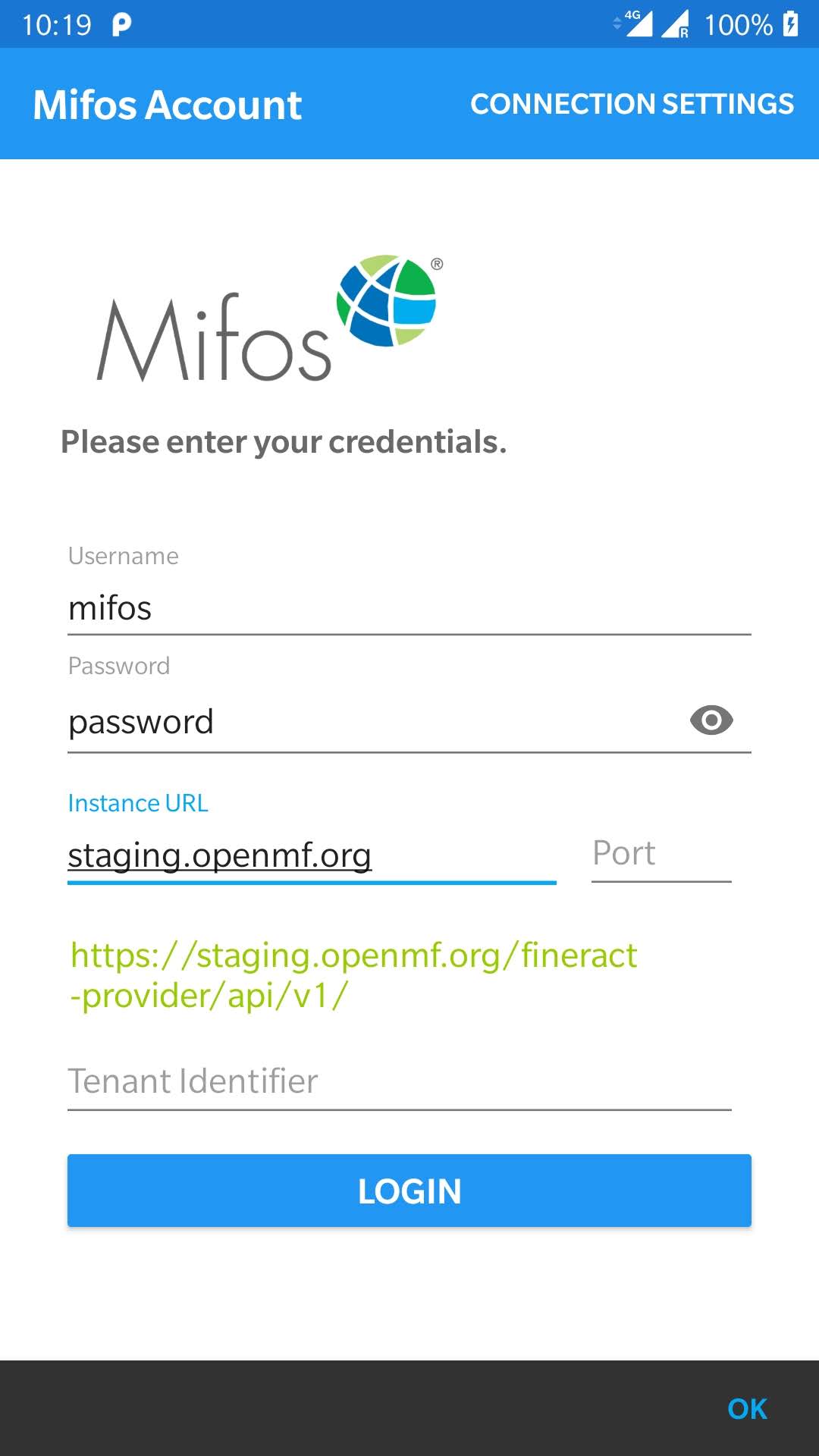Click the battery charging icon

coord(790,24)
